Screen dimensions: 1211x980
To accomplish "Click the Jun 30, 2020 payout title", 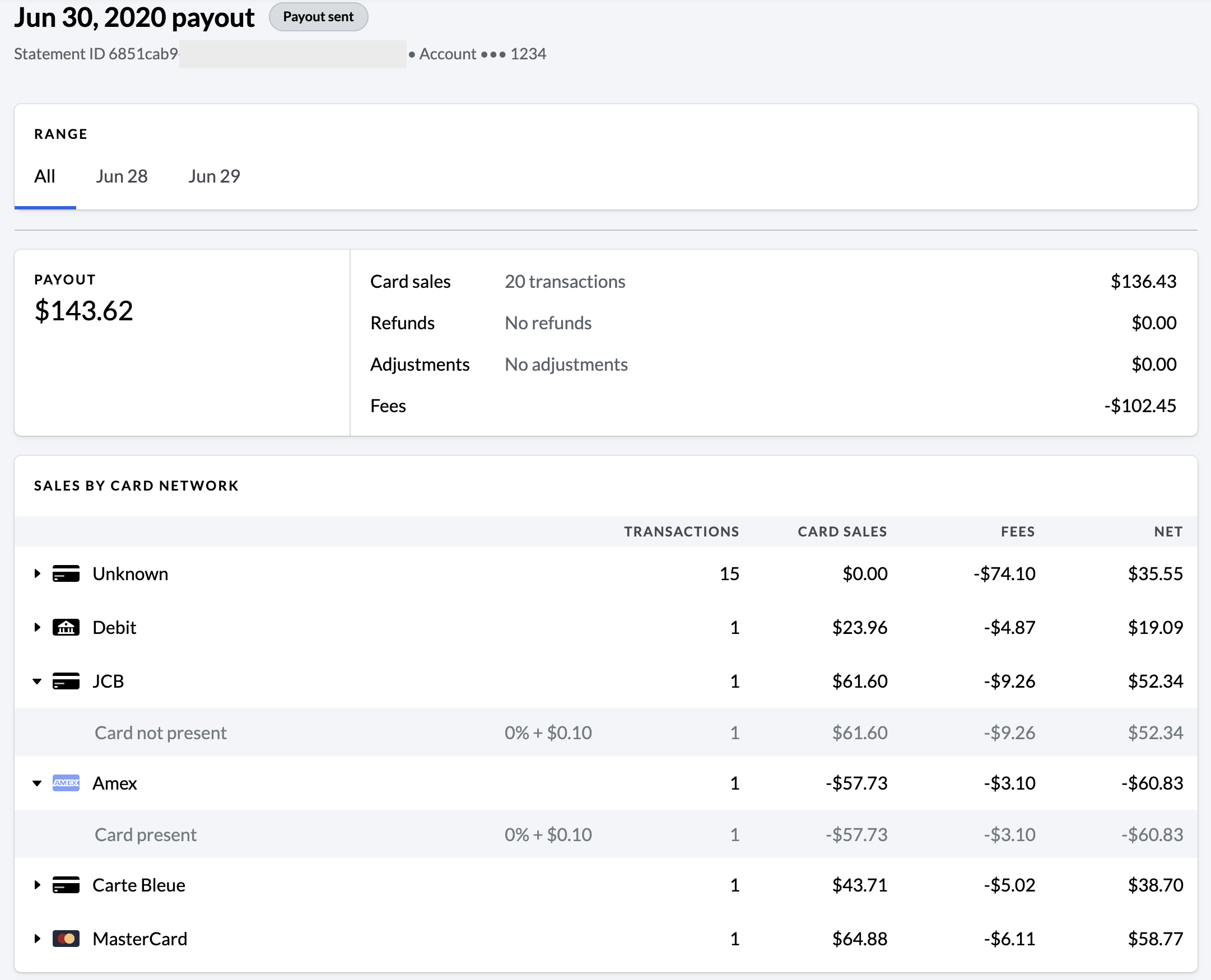I will [x=134, y=17].
